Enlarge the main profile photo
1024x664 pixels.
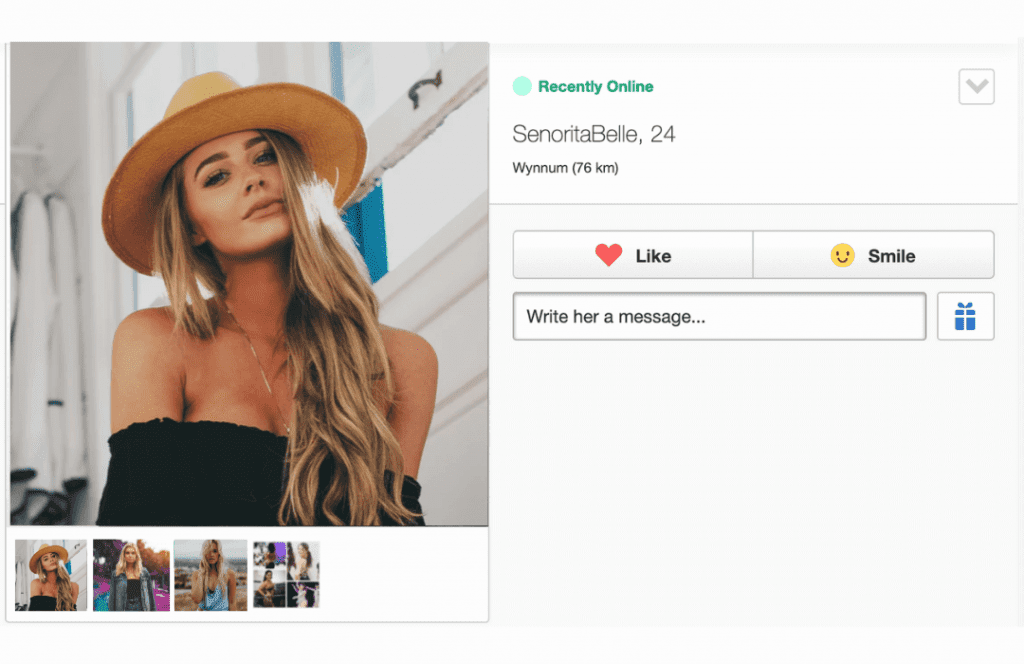(249, 284)
